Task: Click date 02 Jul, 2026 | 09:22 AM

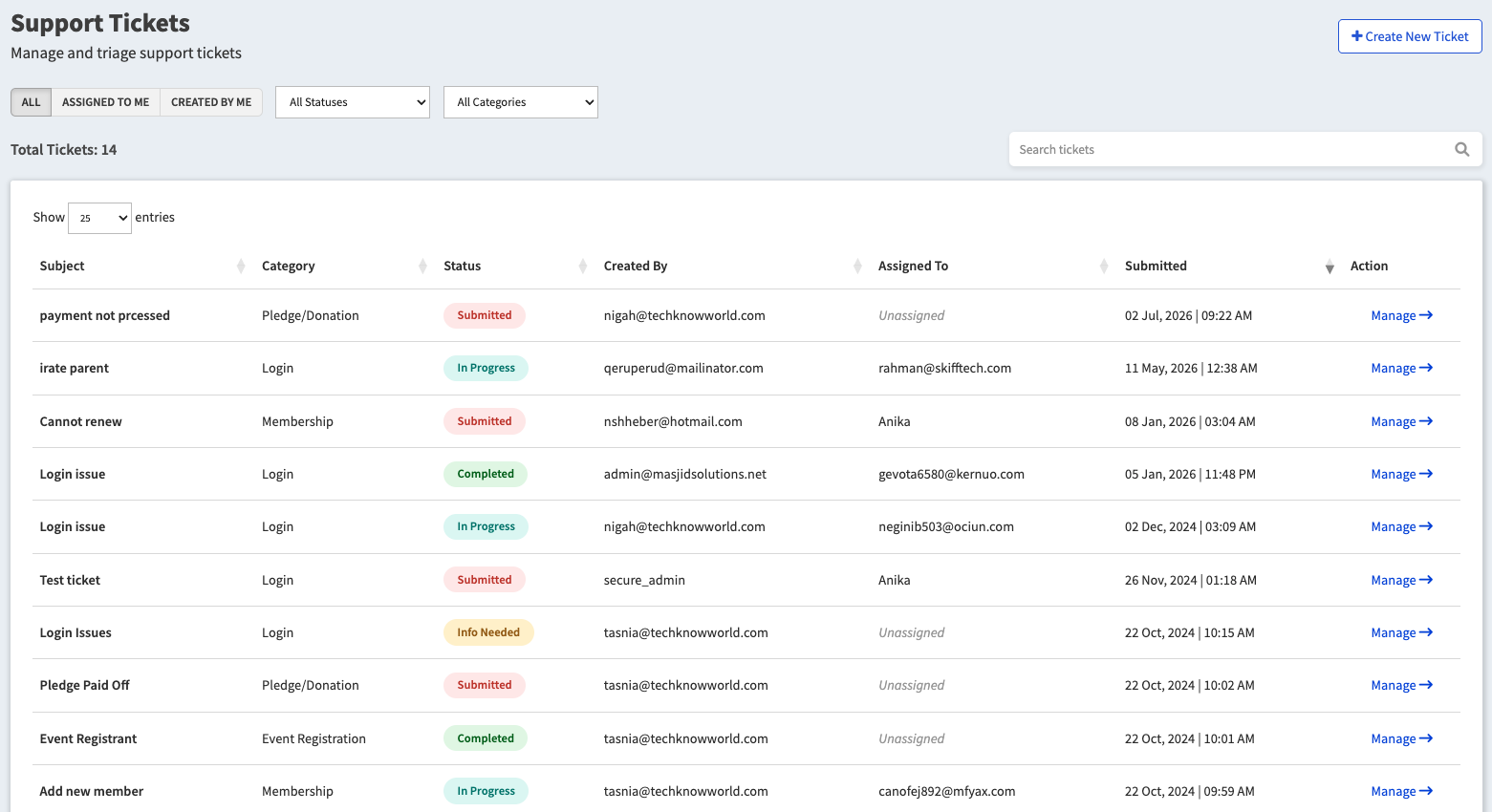Action: [x=1188, y=315]
